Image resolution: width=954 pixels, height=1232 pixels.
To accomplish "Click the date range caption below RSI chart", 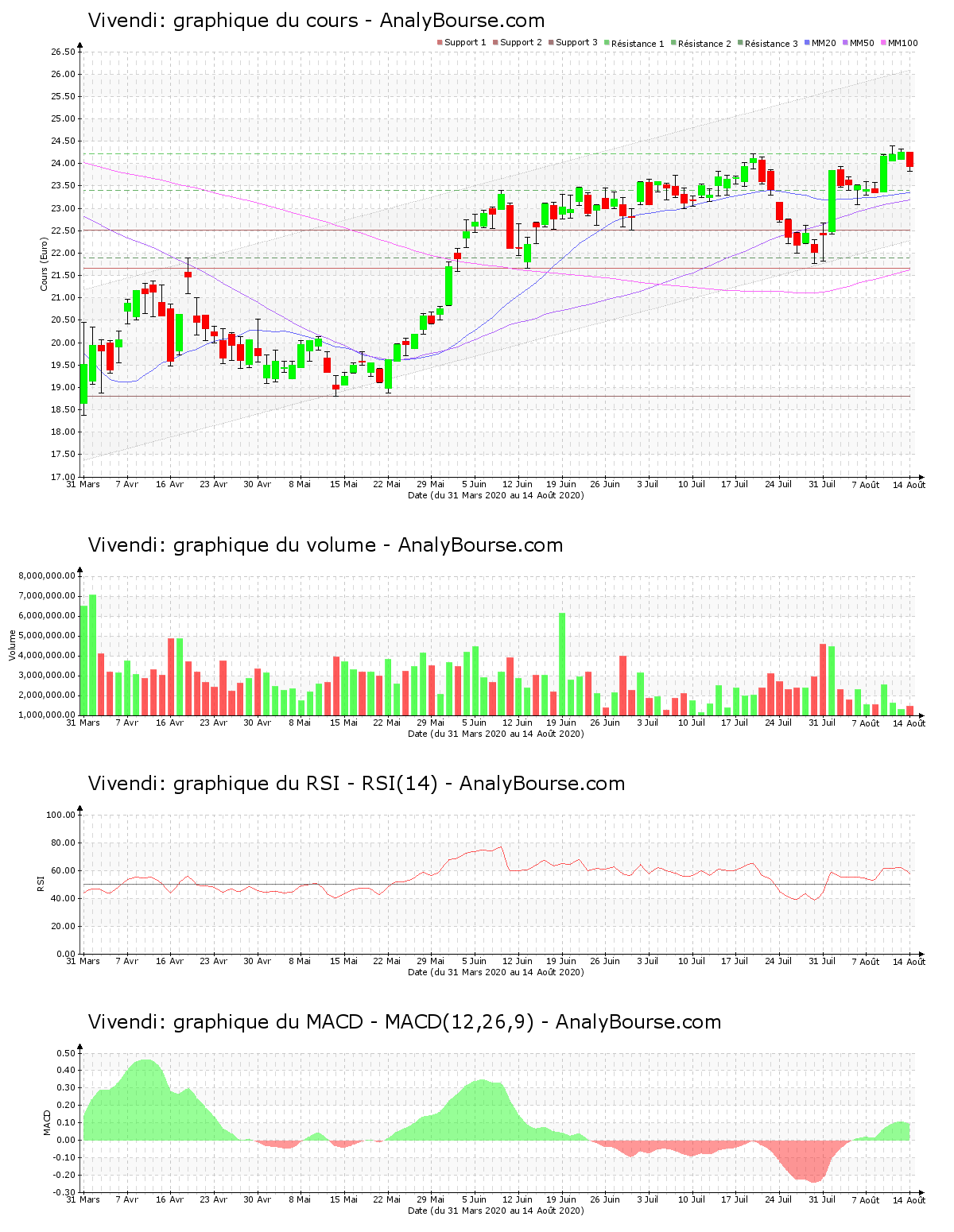I will [x=495, y=972].
